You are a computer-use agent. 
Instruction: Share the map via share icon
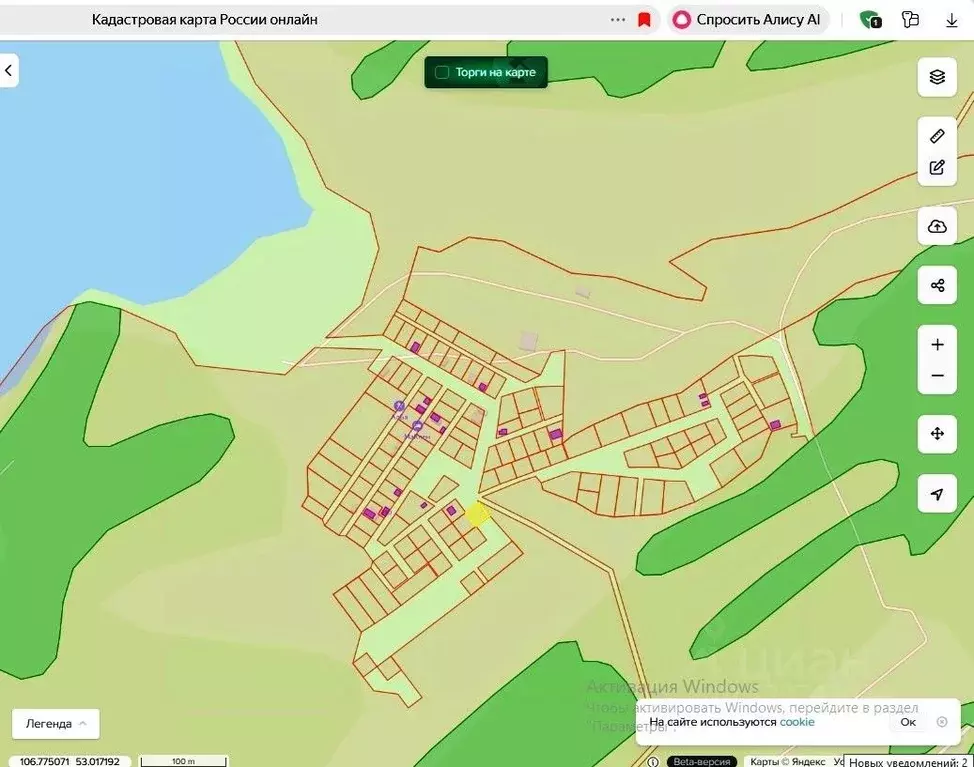[937, 285]
